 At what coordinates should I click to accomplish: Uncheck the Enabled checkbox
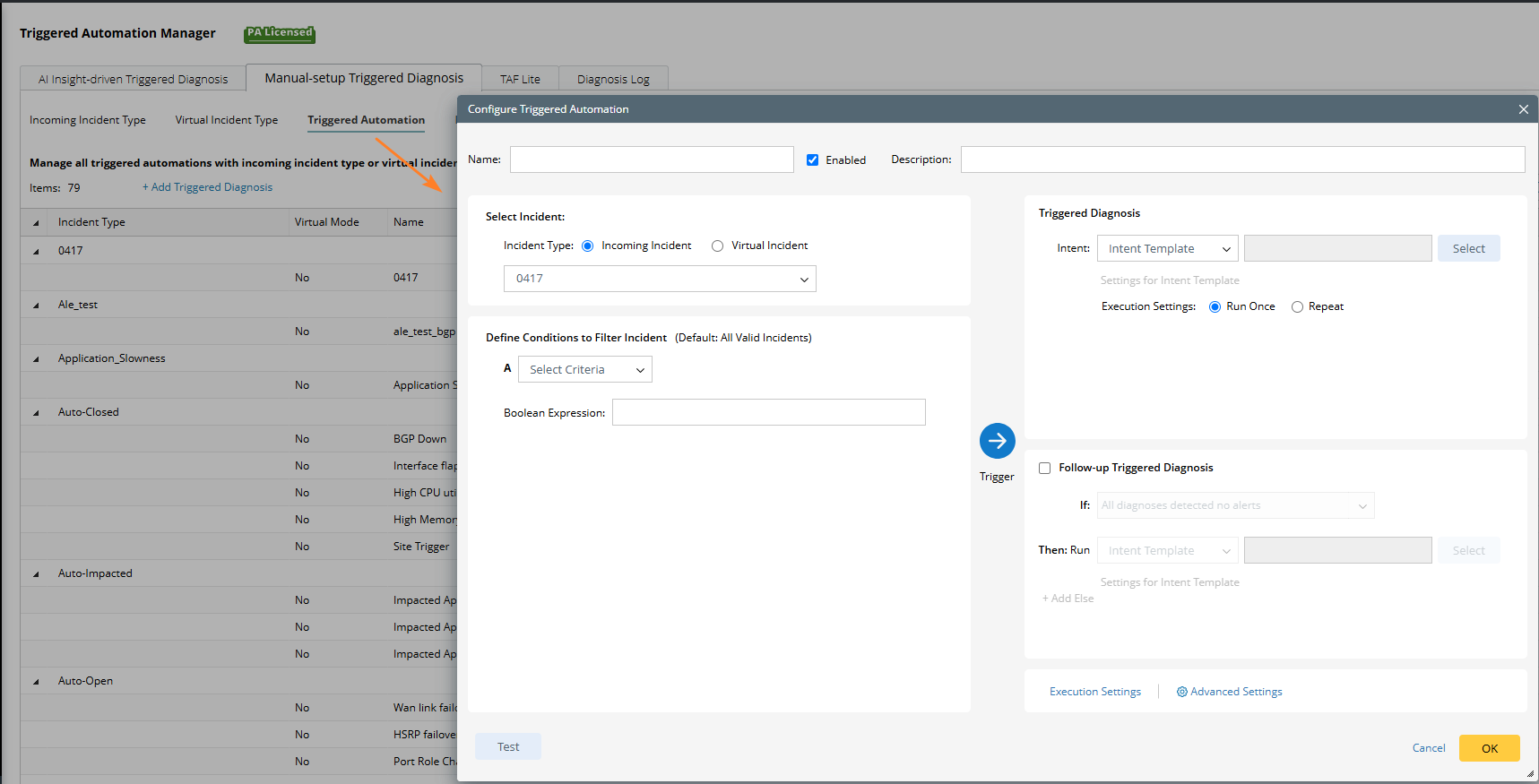(812, 160)
